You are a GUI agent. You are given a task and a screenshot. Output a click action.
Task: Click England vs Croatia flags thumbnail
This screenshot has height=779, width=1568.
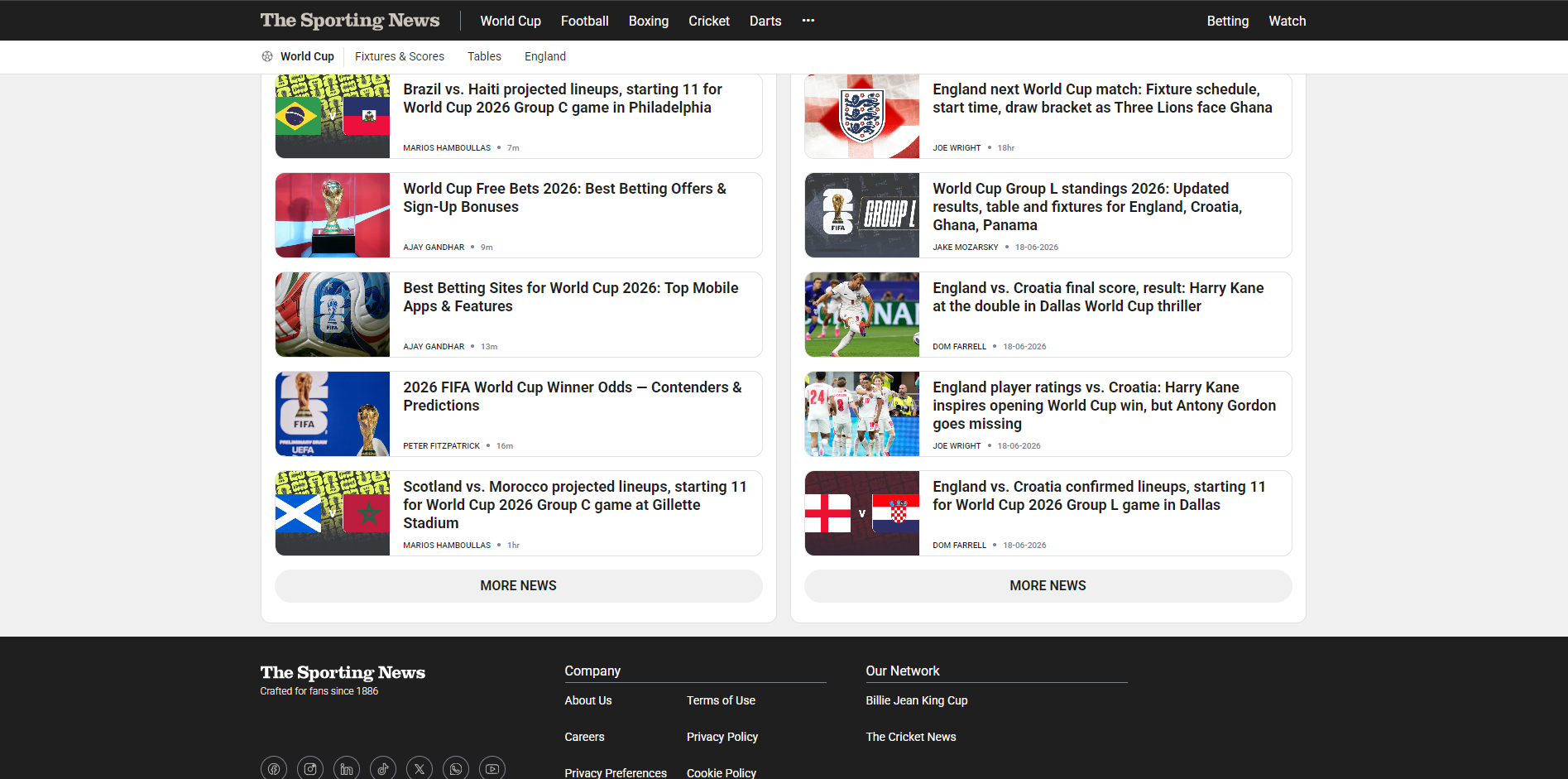coord(862,513)
